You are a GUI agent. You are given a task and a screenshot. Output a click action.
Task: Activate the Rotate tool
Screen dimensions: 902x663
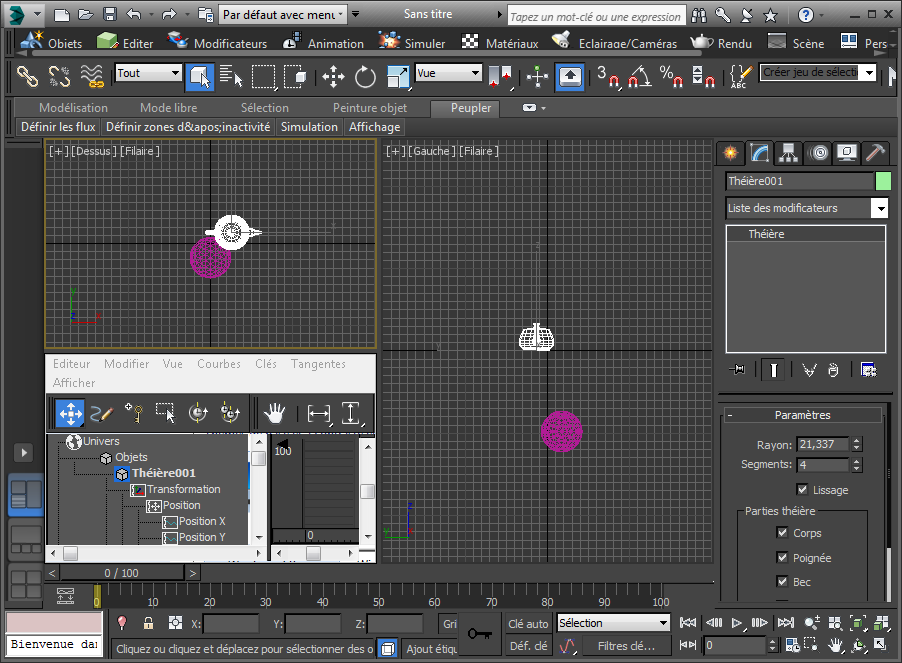(x=365, y=76)
